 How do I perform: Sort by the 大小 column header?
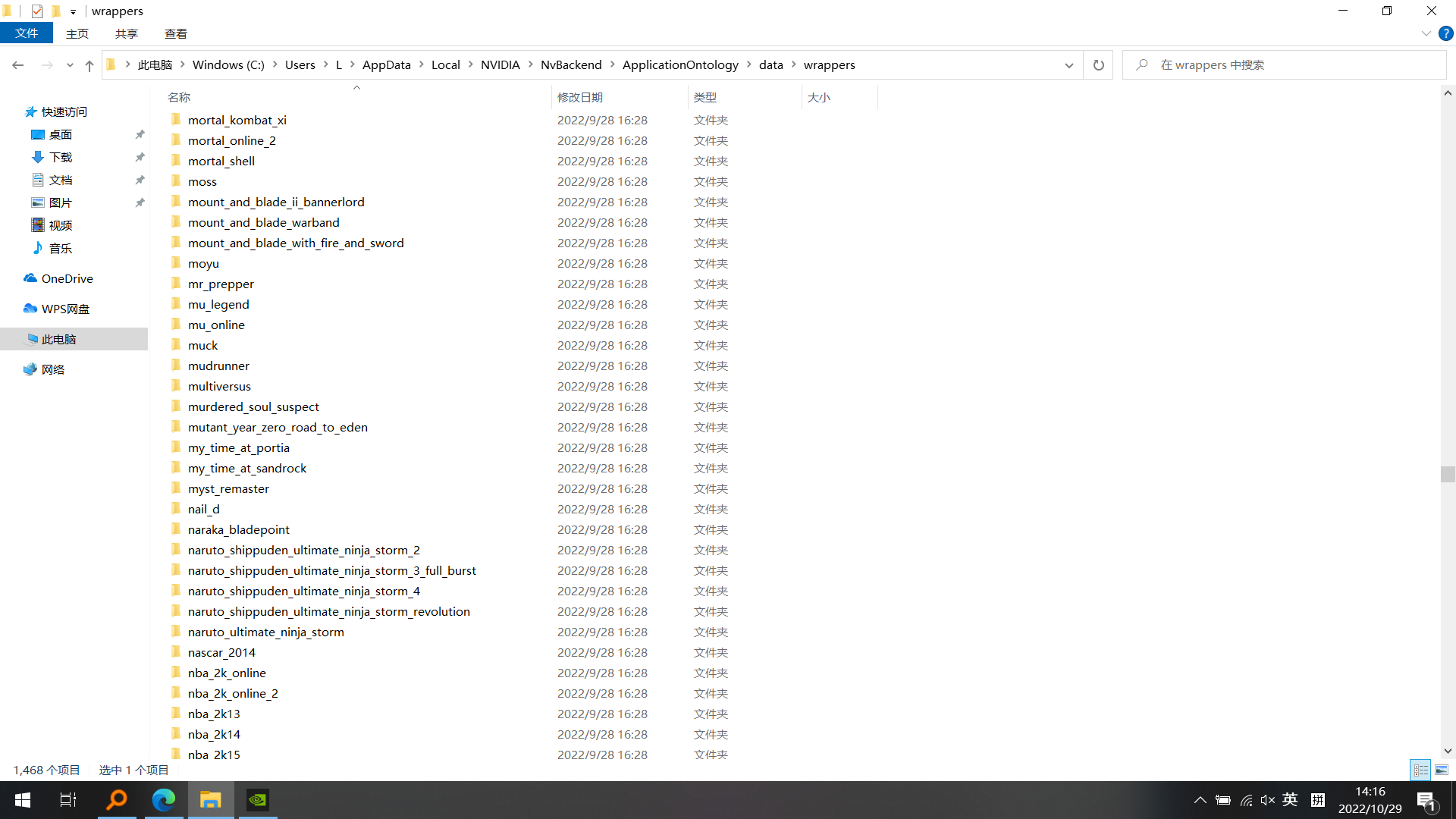(839, 97)
